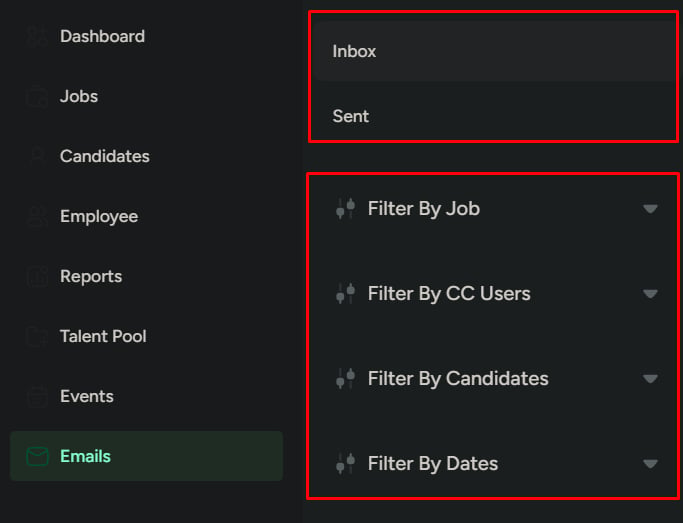Viewport: 683px width, 523px height.
Task: Click the Reports icon in the sidebar
Action: point(37,277)
